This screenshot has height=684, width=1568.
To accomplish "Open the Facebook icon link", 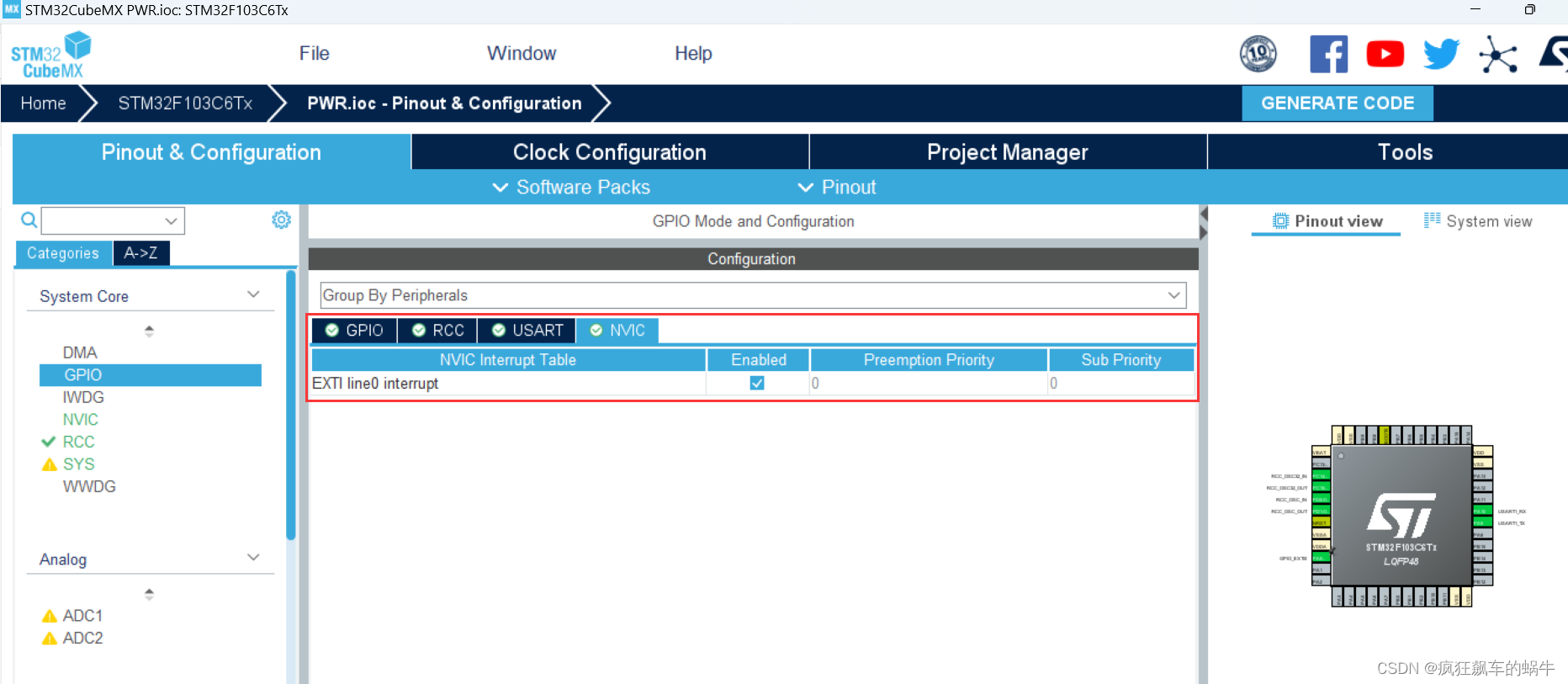I will coord(1328,54).
